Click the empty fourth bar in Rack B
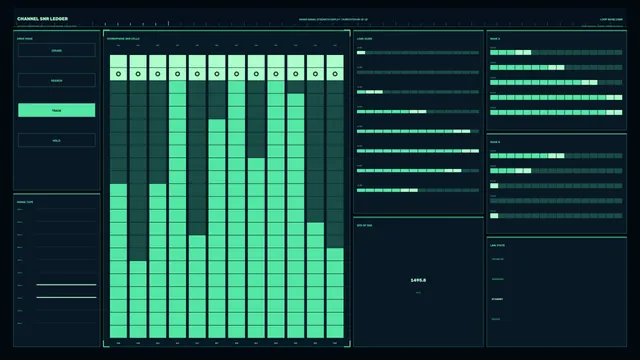 pyautogui.click(x=556, y=201)
